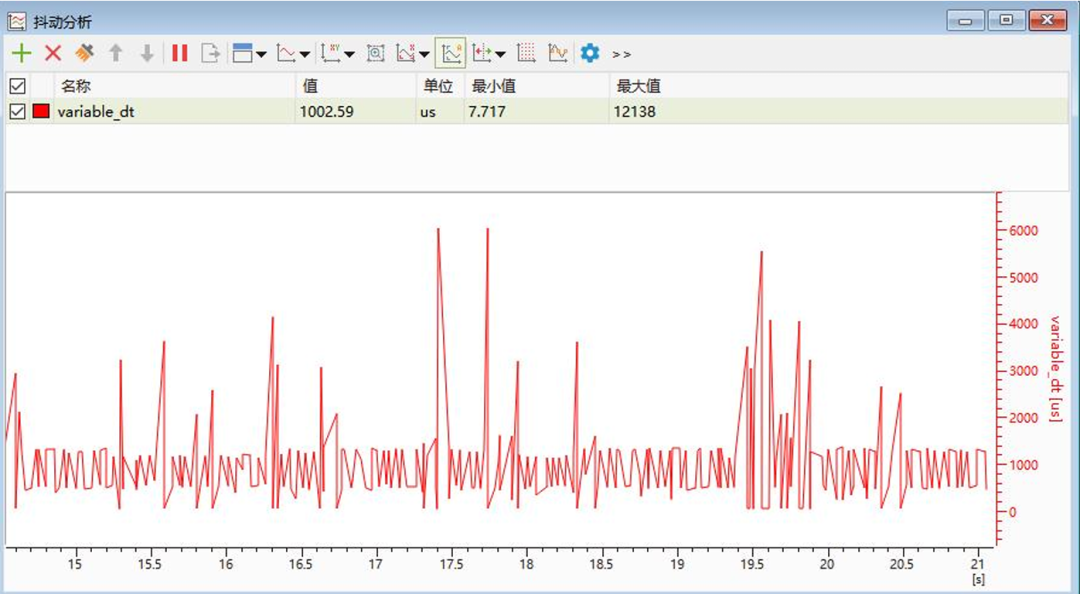Click the export document icon with arrow
This screenshot has width=1080, height=594.
pyautogui.click(x=211, y=53)
